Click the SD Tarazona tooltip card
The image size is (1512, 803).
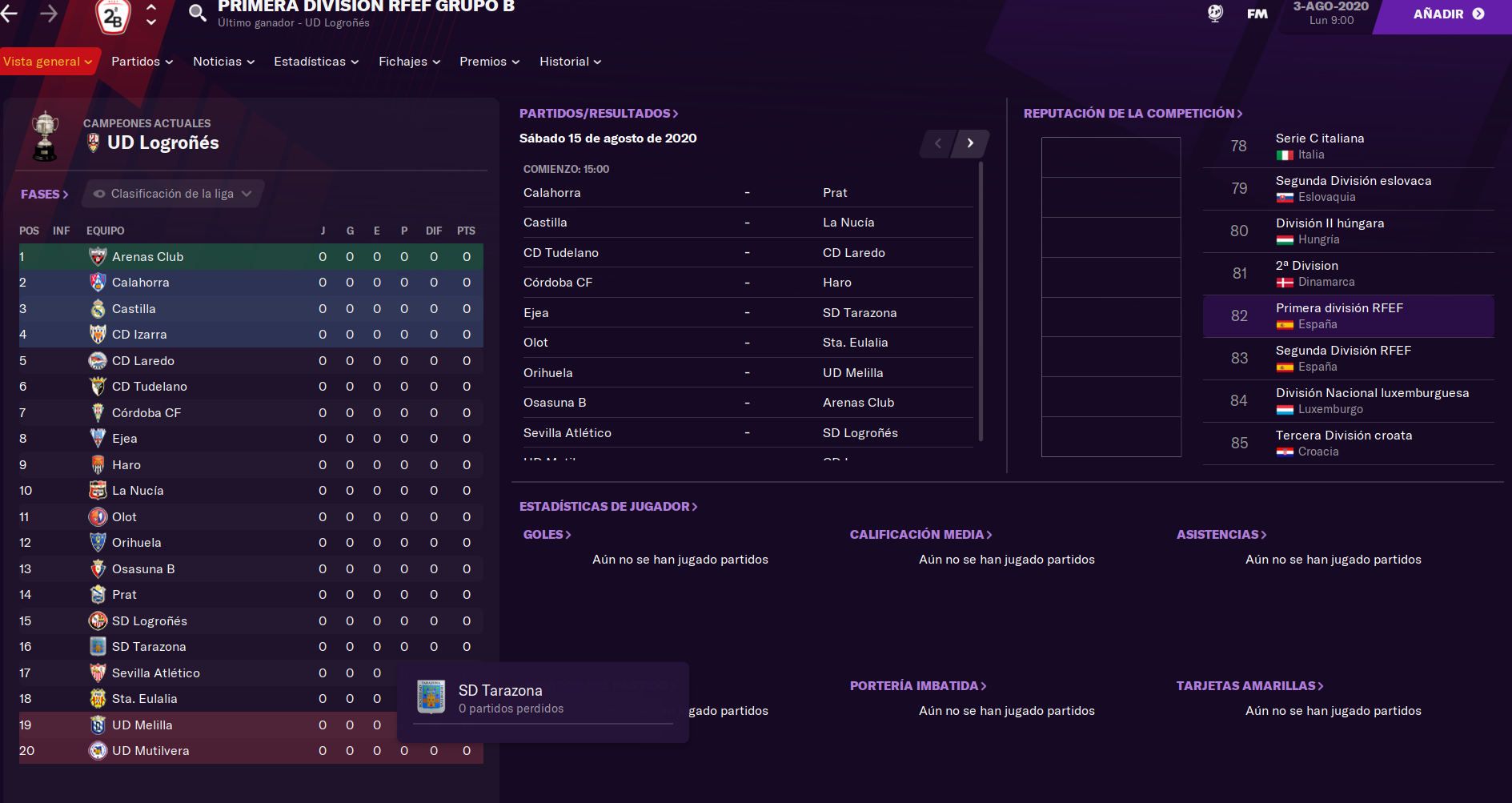[x=543, y=702]
